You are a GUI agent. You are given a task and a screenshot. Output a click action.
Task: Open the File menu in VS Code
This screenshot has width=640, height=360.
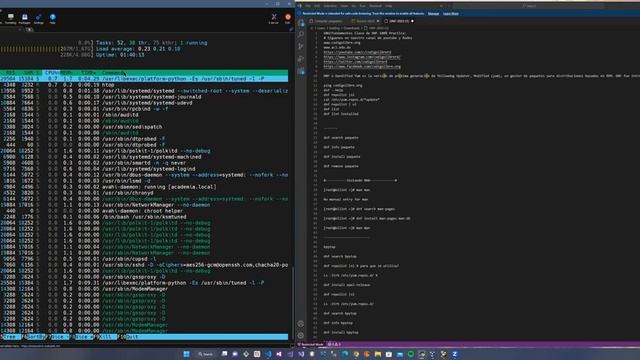click(308, 6)
